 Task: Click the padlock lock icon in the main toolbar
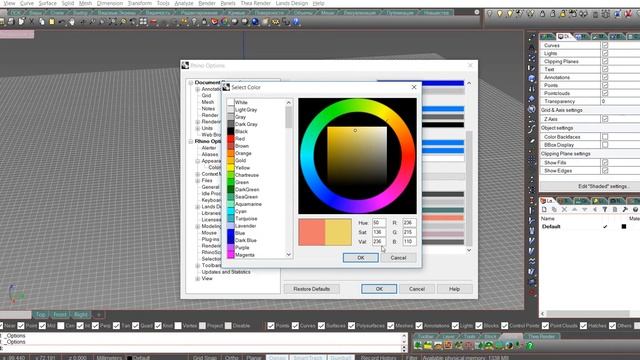click(204, 21)
